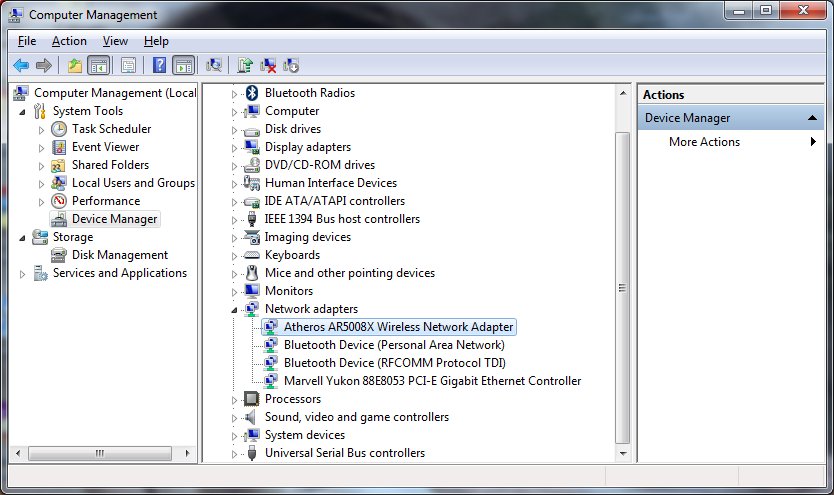Click the left tree horizontal scroll left arrow
This screenshot has width=834, height=495.
click(x=18, y=454)
